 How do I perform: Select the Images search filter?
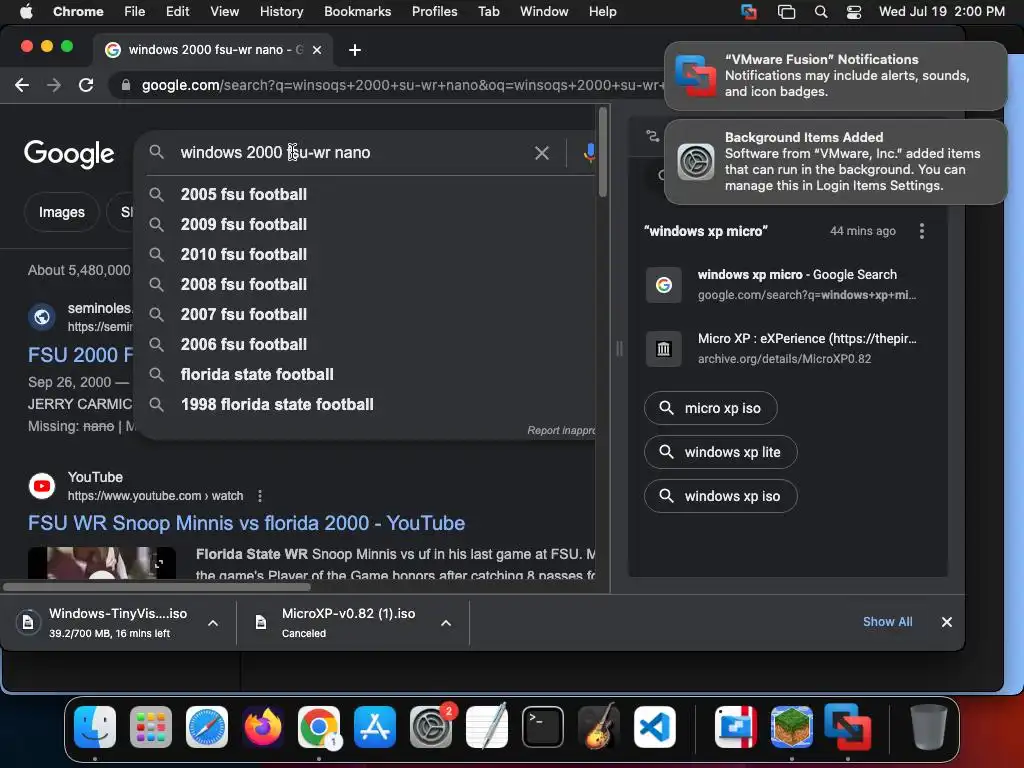pyautogui.click(x=61, y=212)
